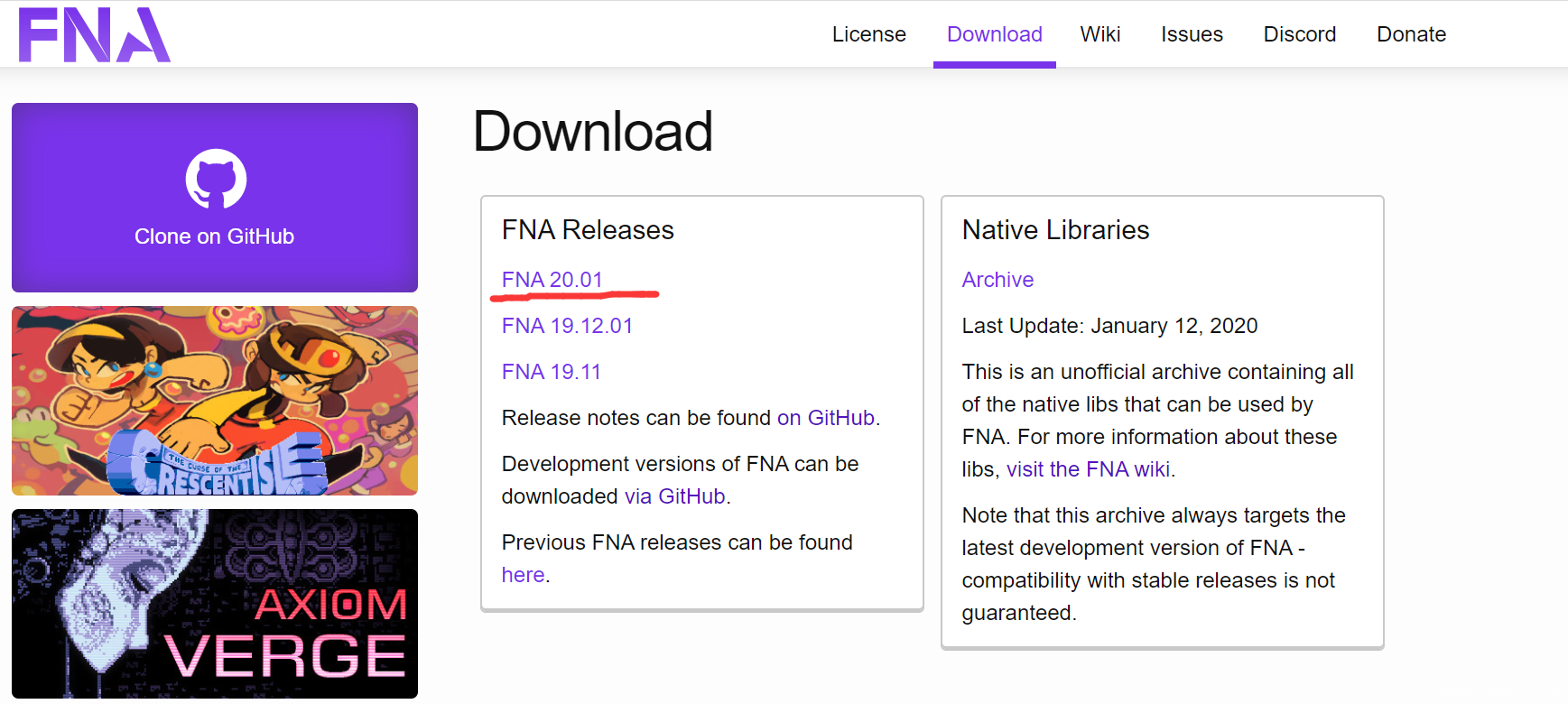Open the Curse of the Crescent Isle thumbnail
This screenshot has width=1568, height=704.
pyautogui.click(x=215, y=401)
